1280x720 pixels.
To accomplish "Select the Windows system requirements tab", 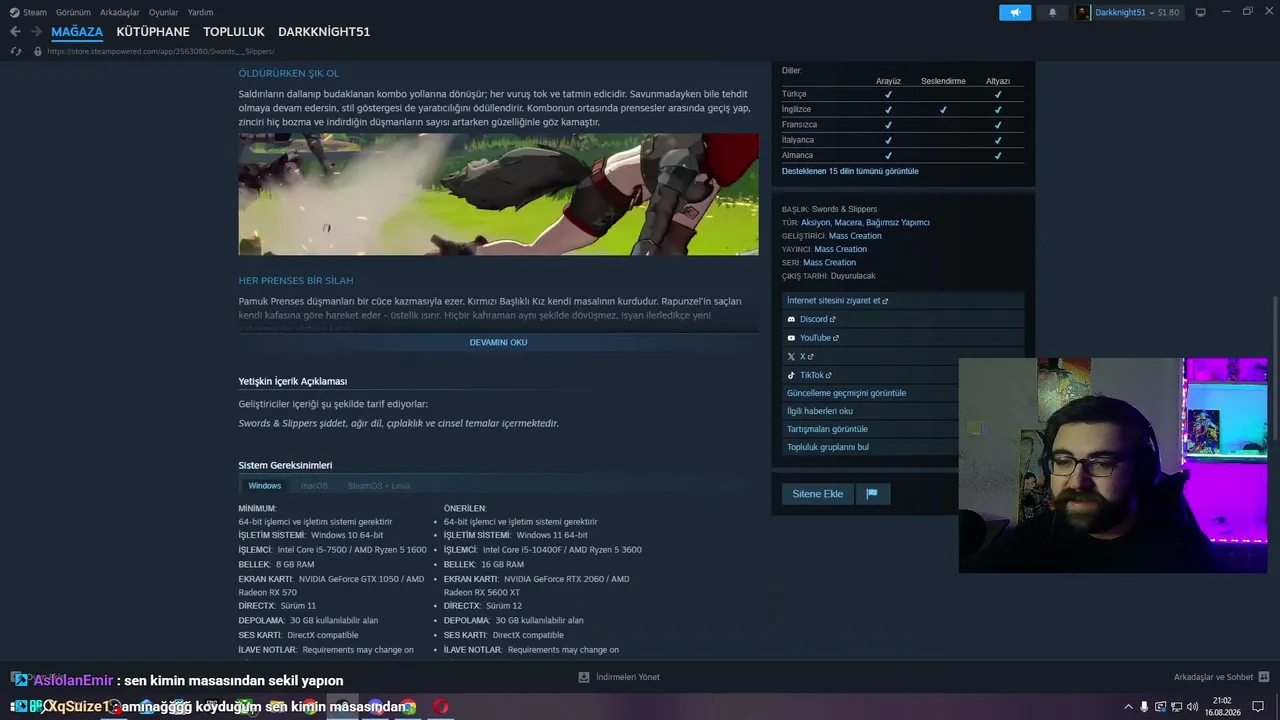I will 265,486.
